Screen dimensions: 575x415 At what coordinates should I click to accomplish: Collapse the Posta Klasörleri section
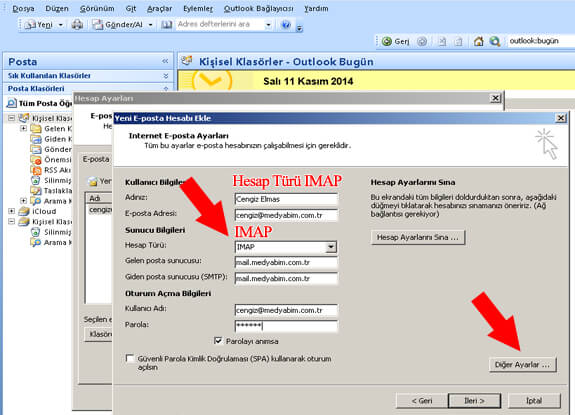(165, 88)
